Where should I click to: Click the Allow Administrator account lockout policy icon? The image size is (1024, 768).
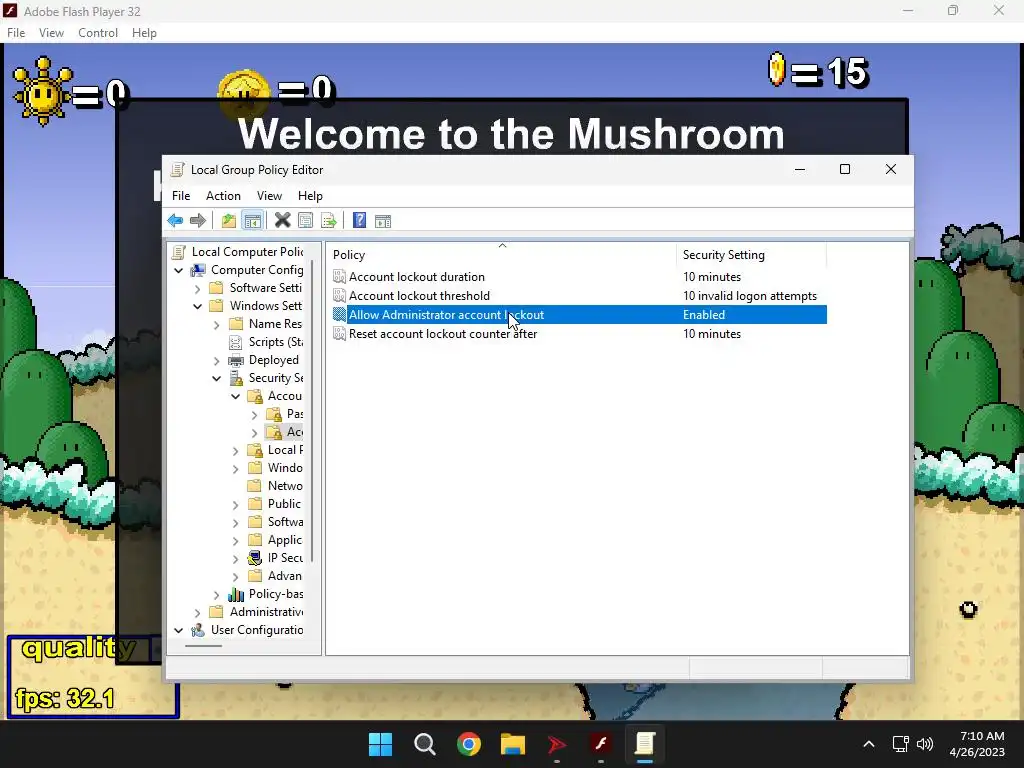tap(339, 315)
